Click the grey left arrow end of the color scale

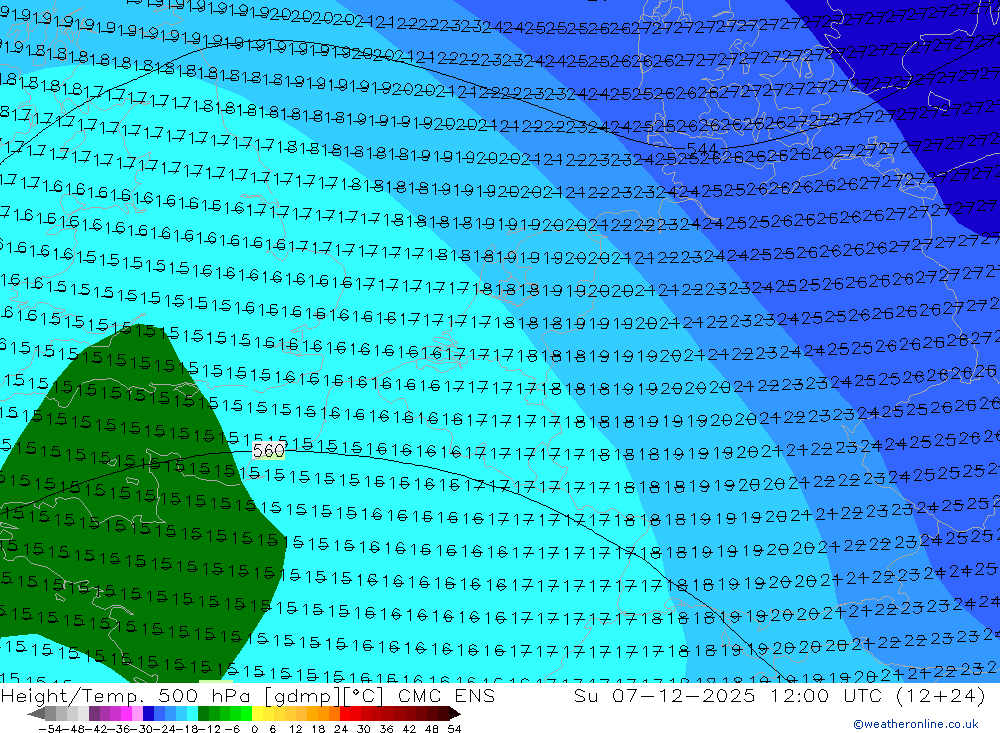[x=36, y=714]
